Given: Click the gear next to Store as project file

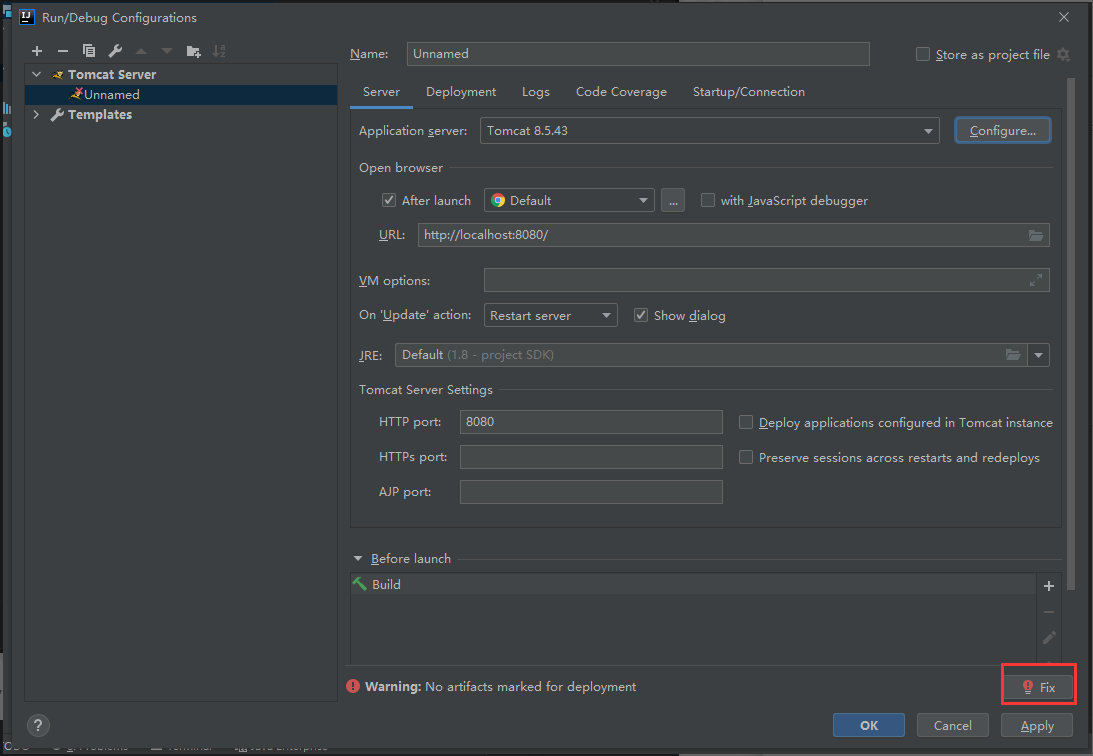Looking at the screenshot, I should (1063, 54).
